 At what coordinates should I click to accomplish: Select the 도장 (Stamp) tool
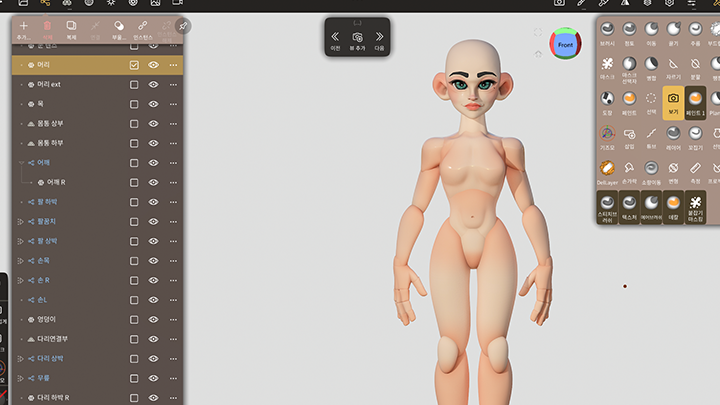pos(607,103)
